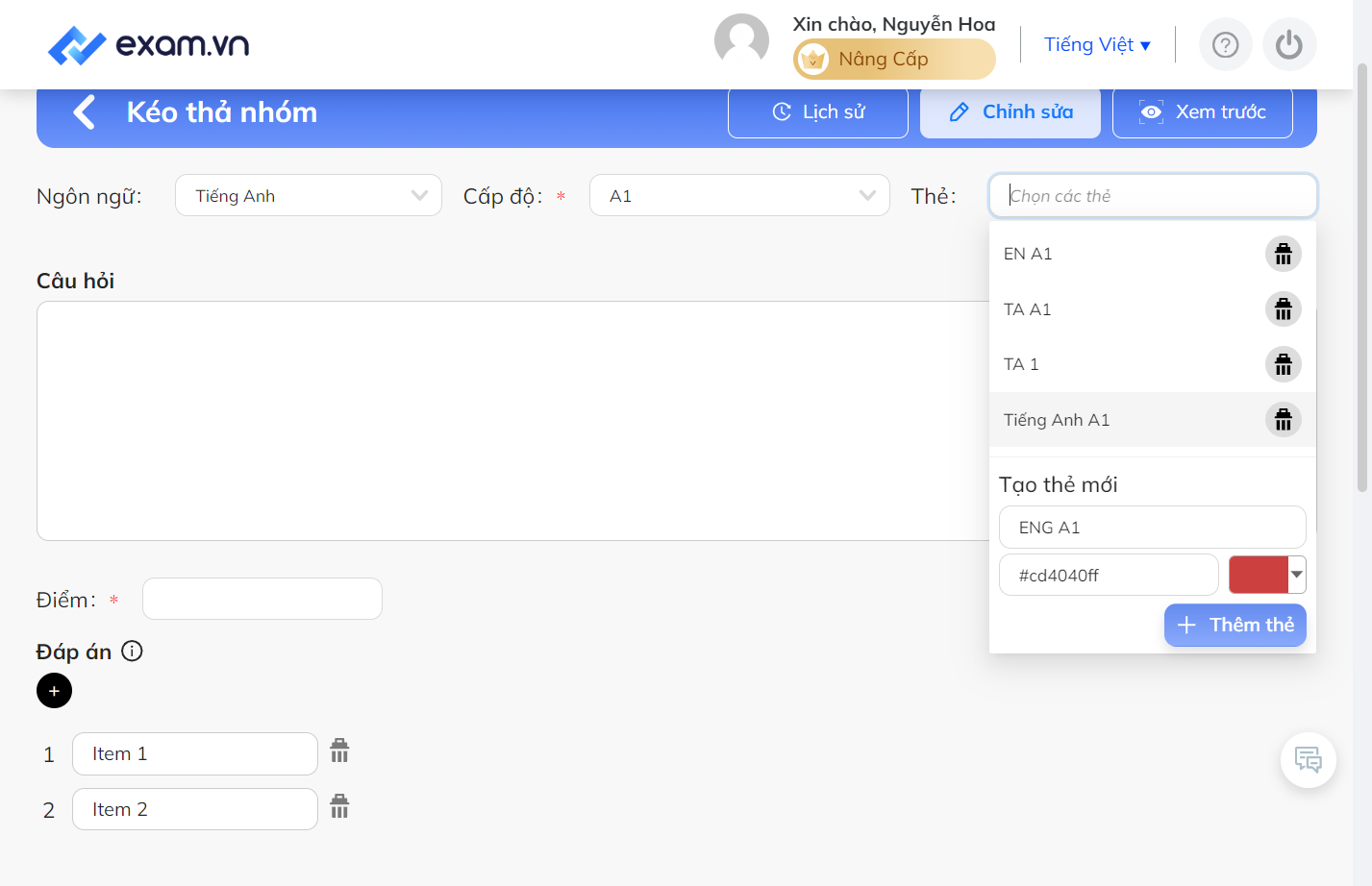Delete answer Item 1 with trash icon
This screenshot has height=886, width=1372.
point(339,751)
